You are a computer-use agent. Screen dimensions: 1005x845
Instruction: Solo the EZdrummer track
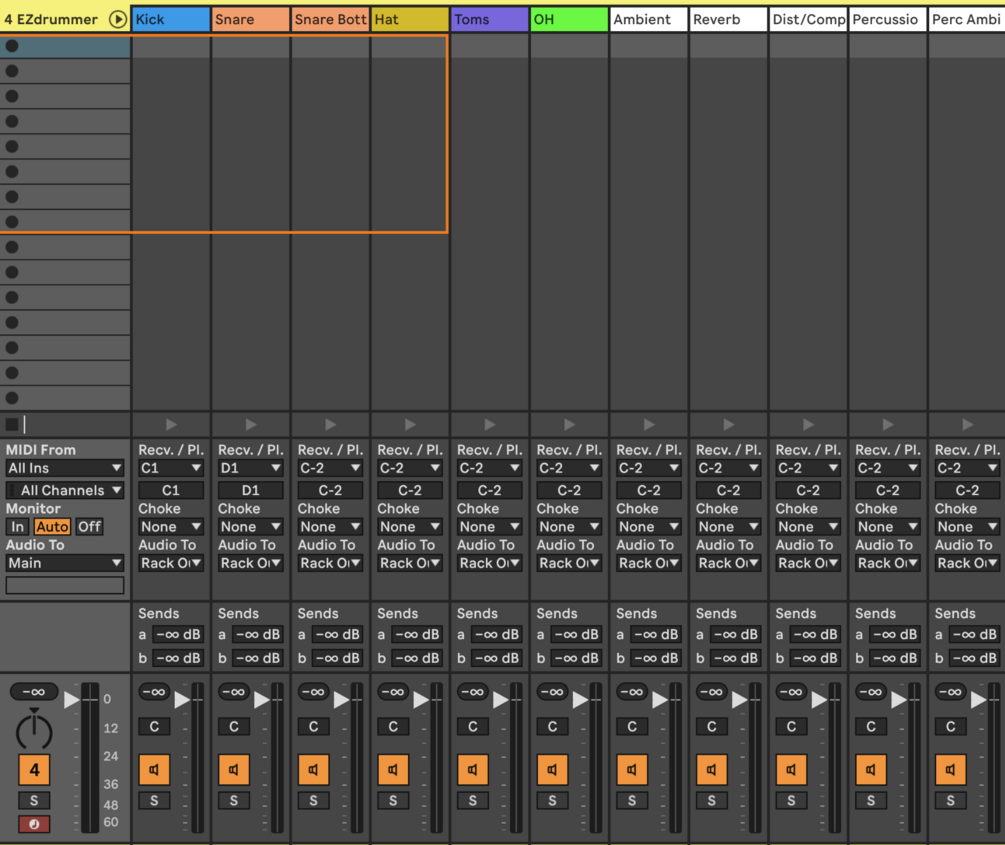(x=34, y=800)
